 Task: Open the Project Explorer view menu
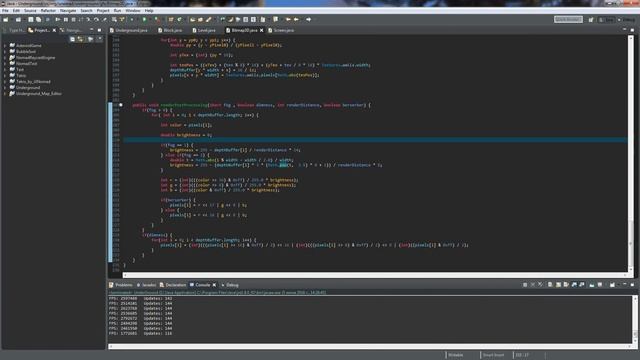coord(100,39)
